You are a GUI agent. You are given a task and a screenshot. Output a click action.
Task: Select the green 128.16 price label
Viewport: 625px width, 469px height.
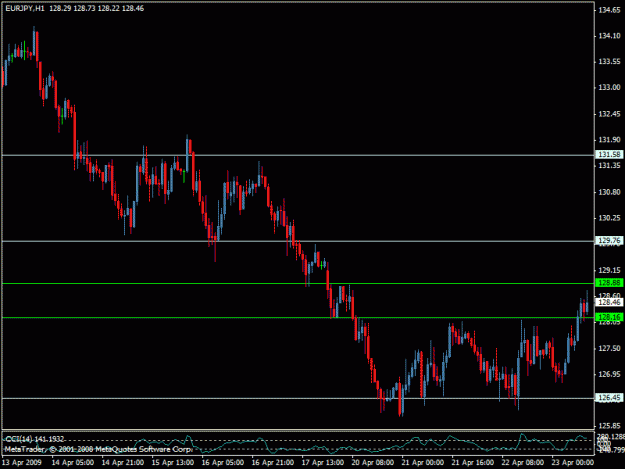[609, 317]
